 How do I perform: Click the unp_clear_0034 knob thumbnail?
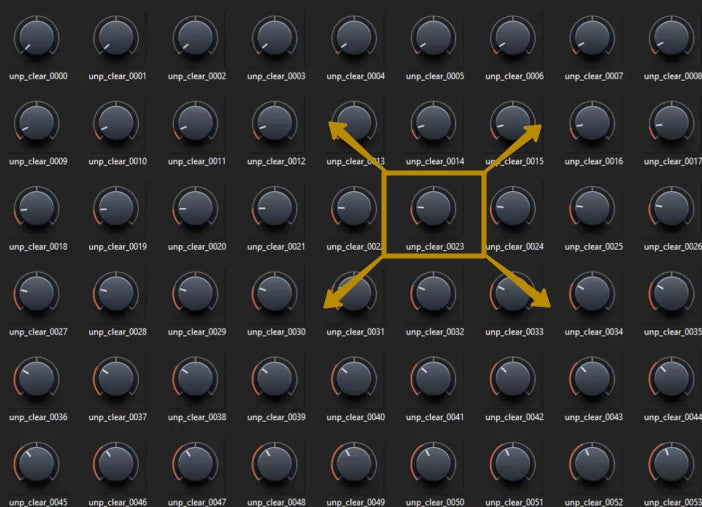[593, 293]
